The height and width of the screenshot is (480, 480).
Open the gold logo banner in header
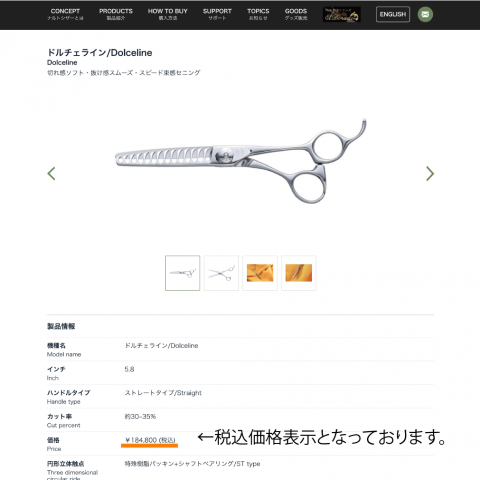[341, 14]
